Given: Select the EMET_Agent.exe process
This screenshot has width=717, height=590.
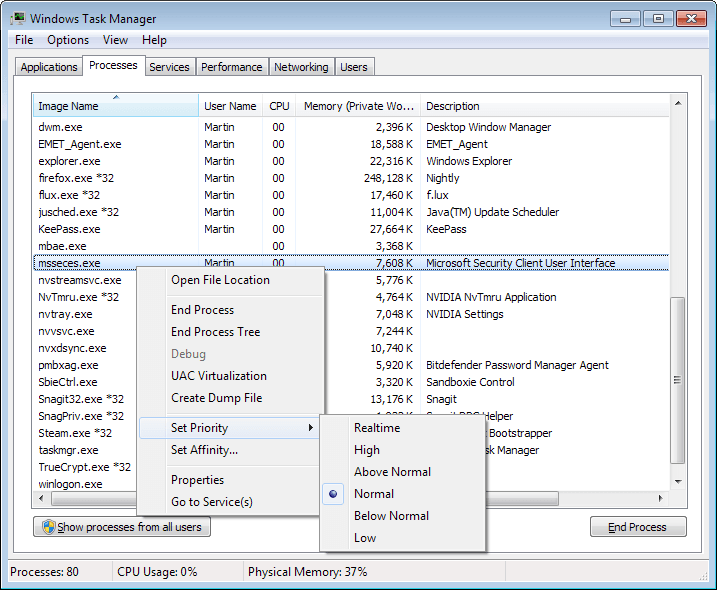Looking at the screenshot, I should click(351, 144).
